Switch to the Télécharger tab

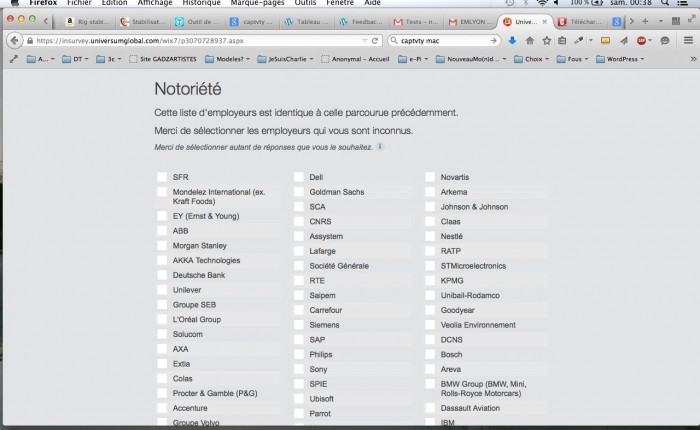pos(580,21)
